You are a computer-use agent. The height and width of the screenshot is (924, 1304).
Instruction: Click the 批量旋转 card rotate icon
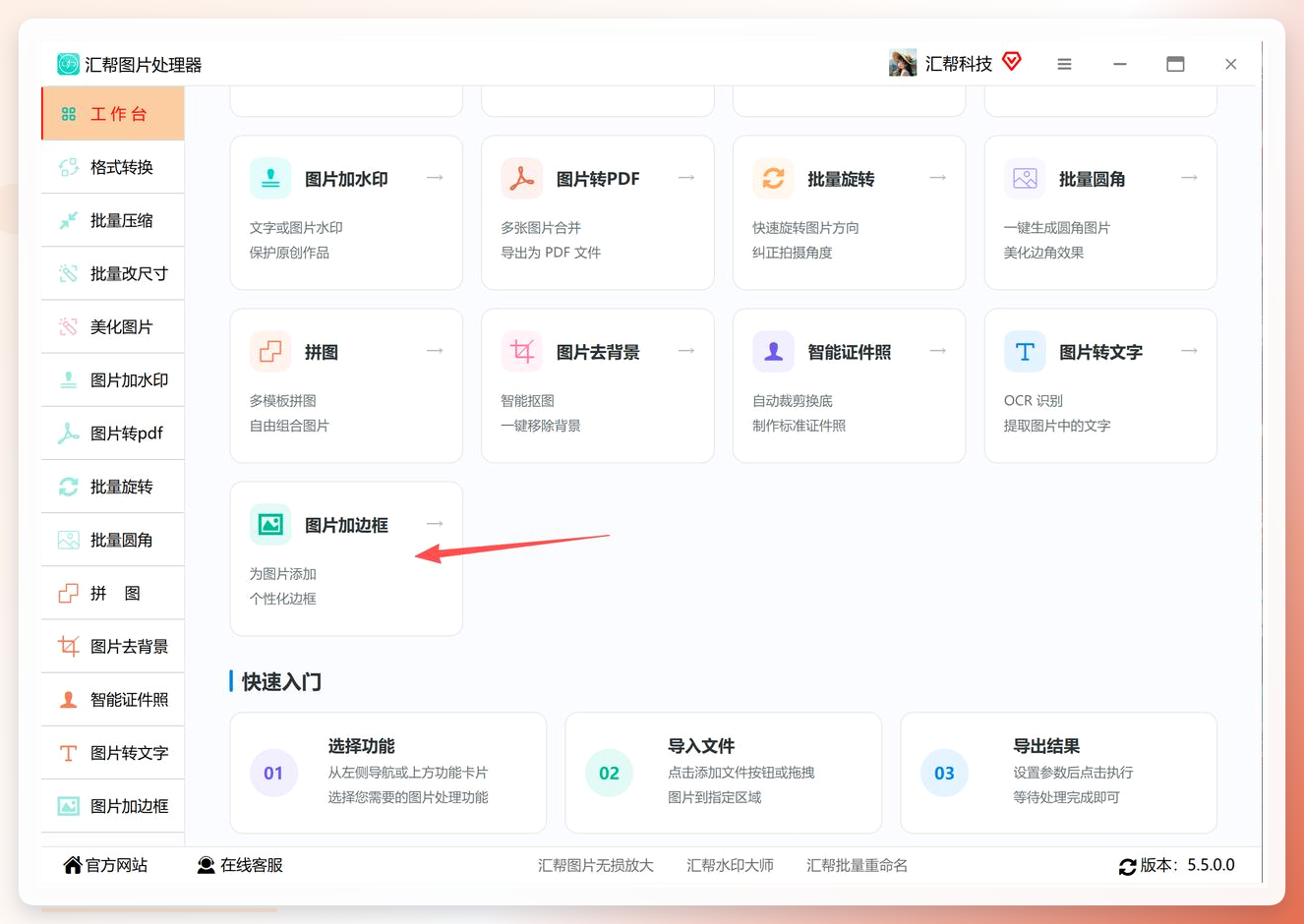coord(774,178)
